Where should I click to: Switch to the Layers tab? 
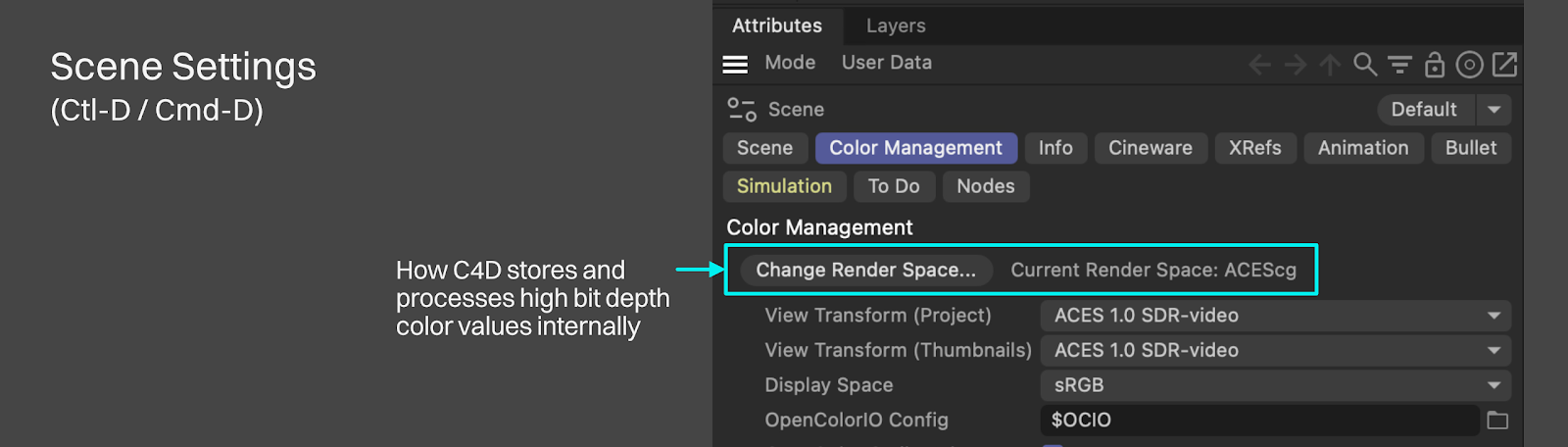pyautogui.click(x=896, y=25)
